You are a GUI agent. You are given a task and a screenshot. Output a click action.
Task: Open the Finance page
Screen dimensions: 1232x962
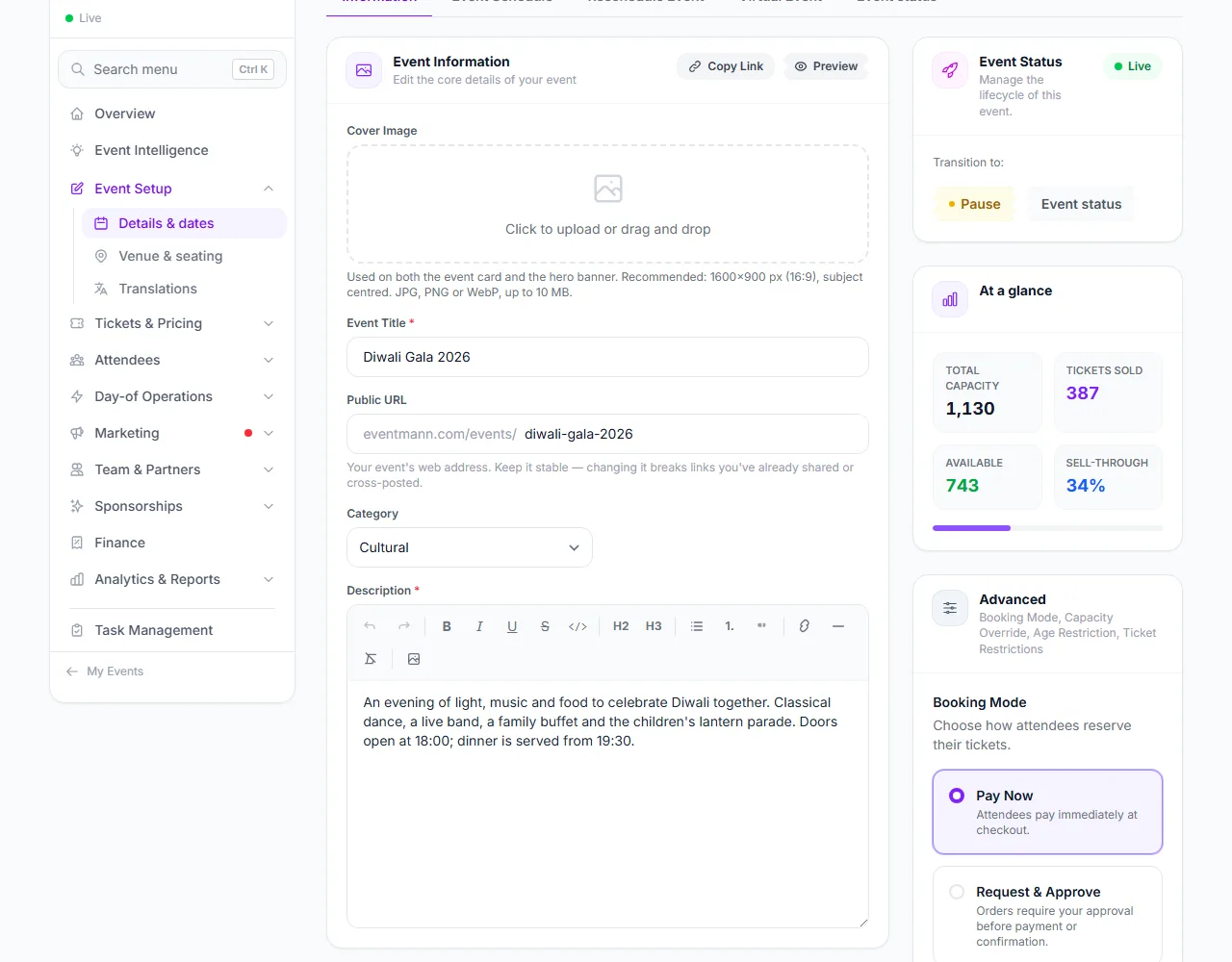coord(172,543)
